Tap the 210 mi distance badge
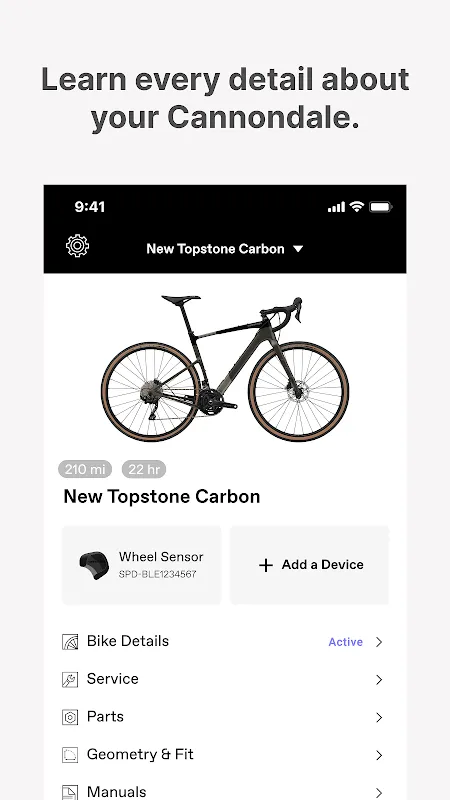This screenshot has width=450, height=800. tap(85, 469)
